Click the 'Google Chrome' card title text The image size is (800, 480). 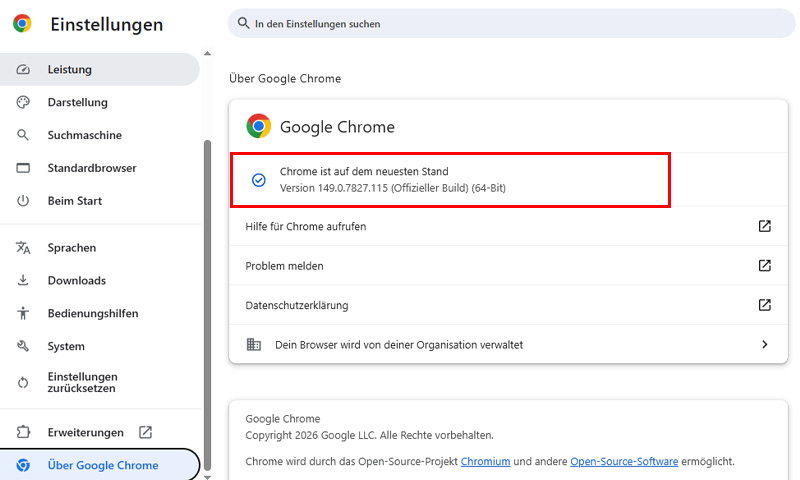[337, 127]
